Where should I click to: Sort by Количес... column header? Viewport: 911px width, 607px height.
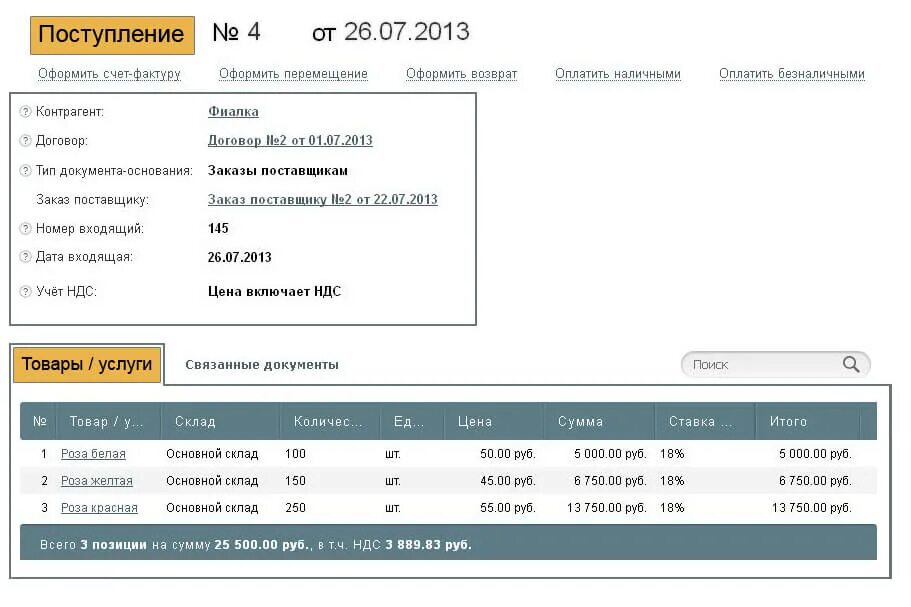[329, 421]
